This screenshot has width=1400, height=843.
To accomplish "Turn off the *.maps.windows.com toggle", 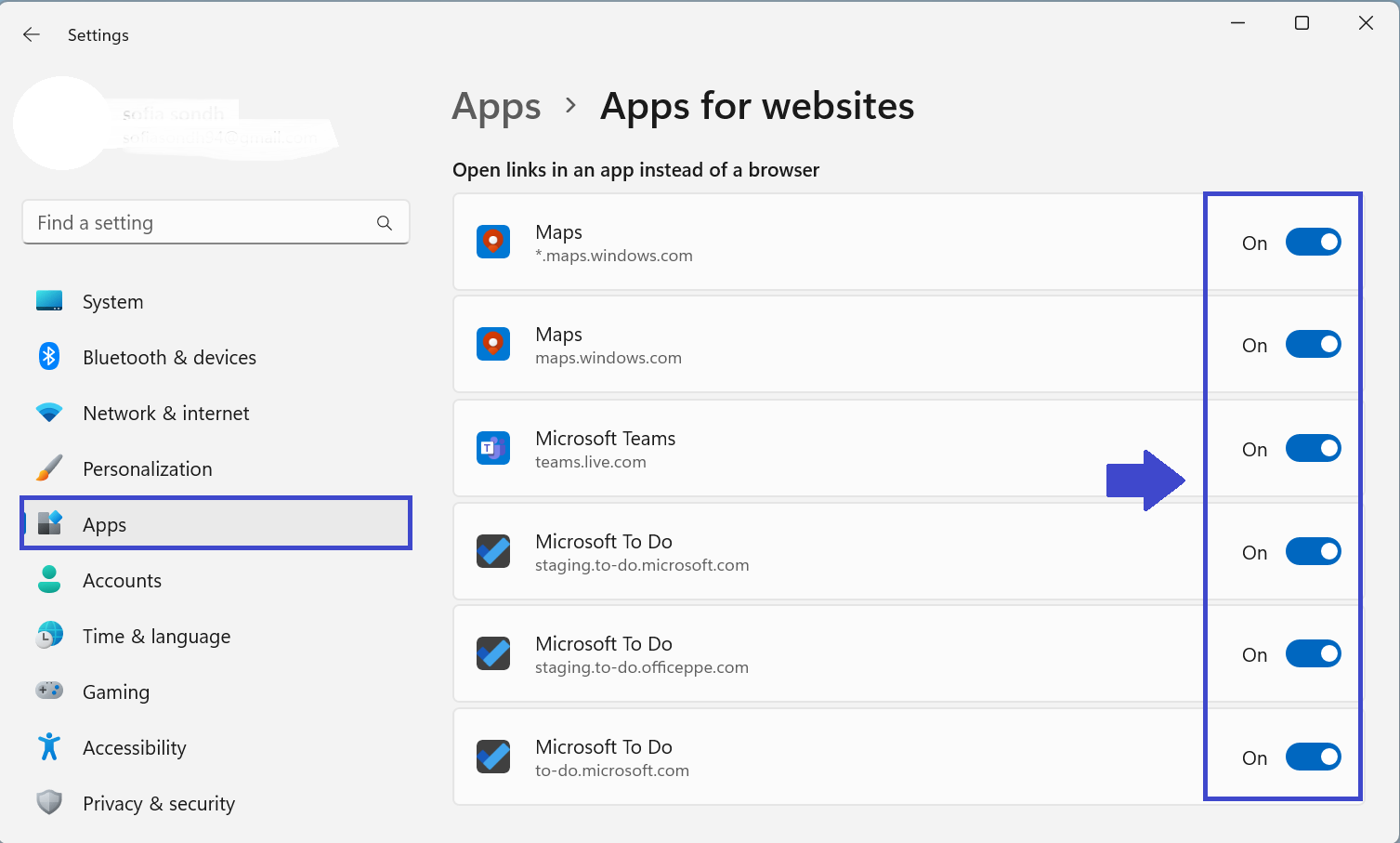I will click(x=1313, y=243).
